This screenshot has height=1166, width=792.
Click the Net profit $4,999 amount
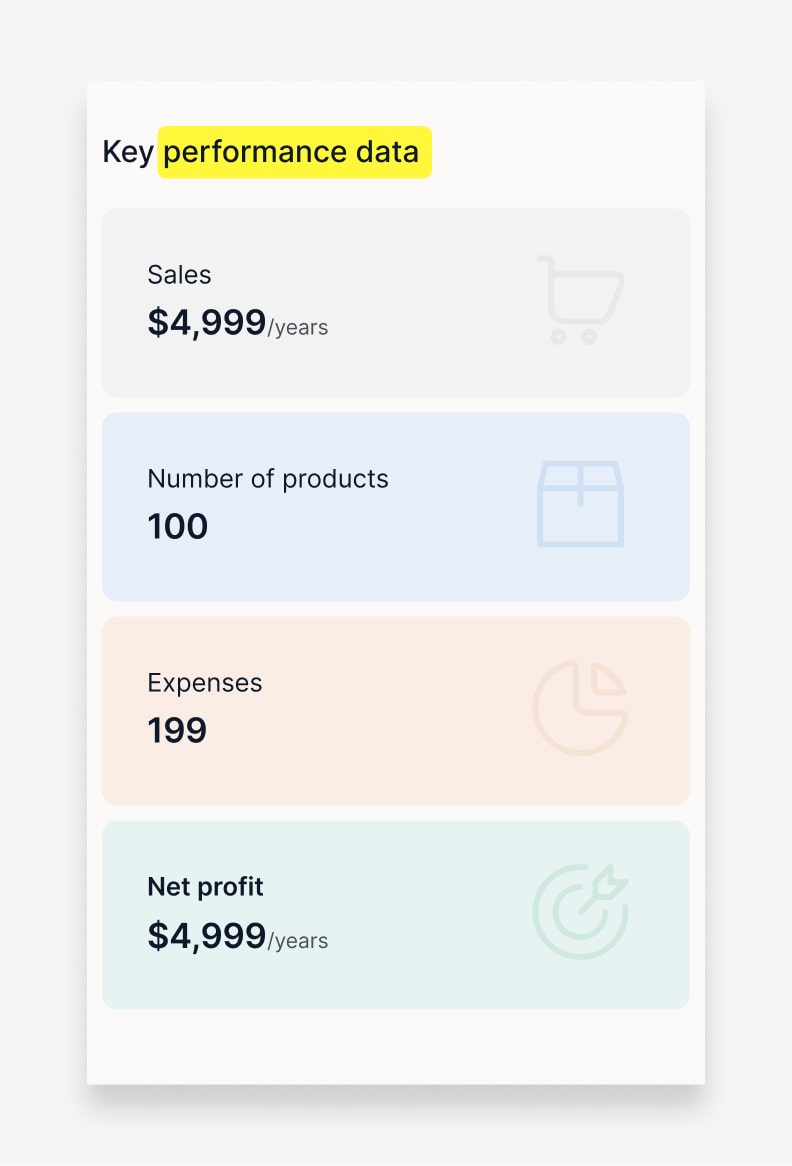point(206,936)
